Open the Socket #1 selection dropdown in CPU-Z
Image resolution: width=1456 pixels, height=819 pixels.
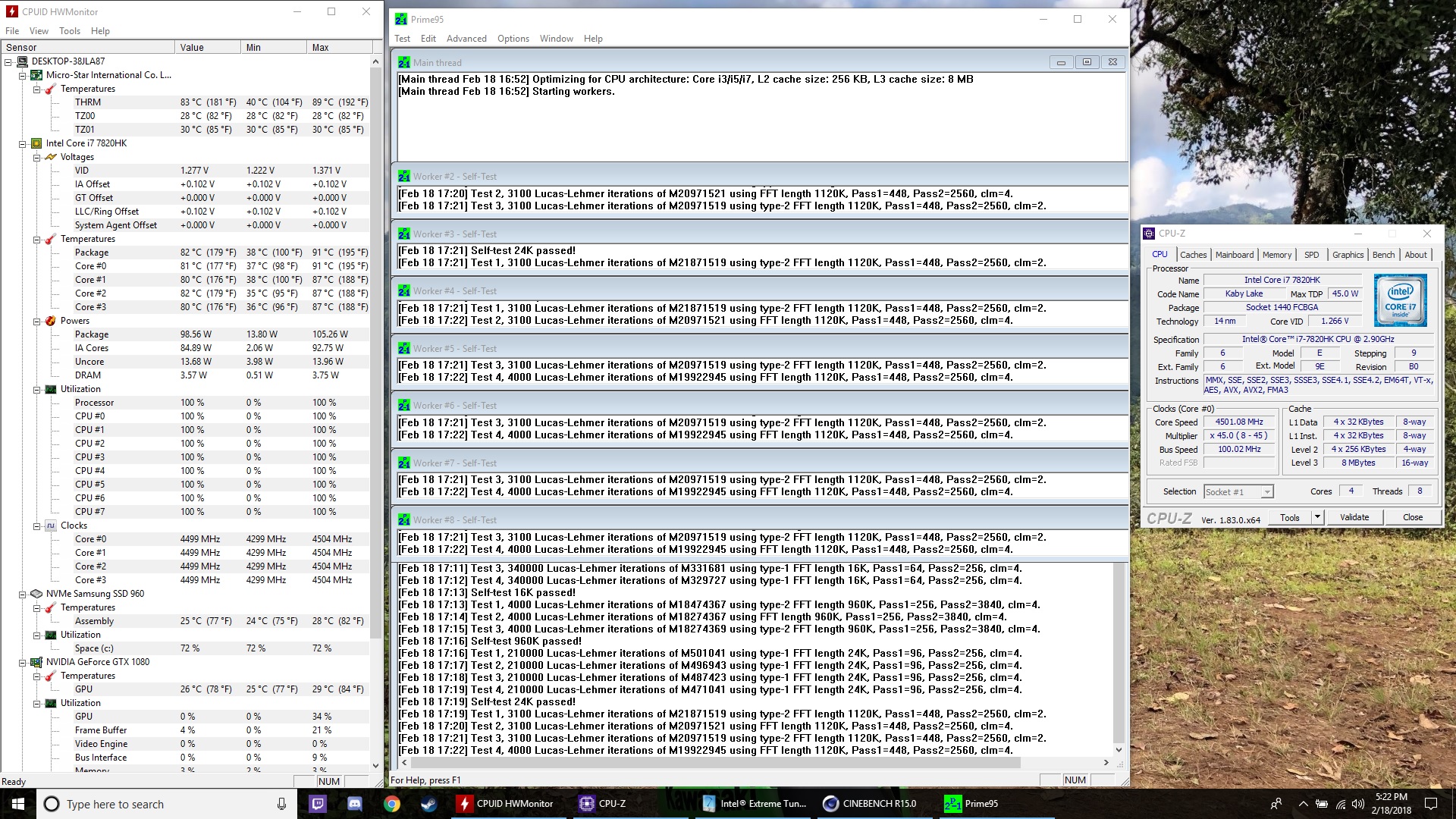click(x=1266, y=492)
